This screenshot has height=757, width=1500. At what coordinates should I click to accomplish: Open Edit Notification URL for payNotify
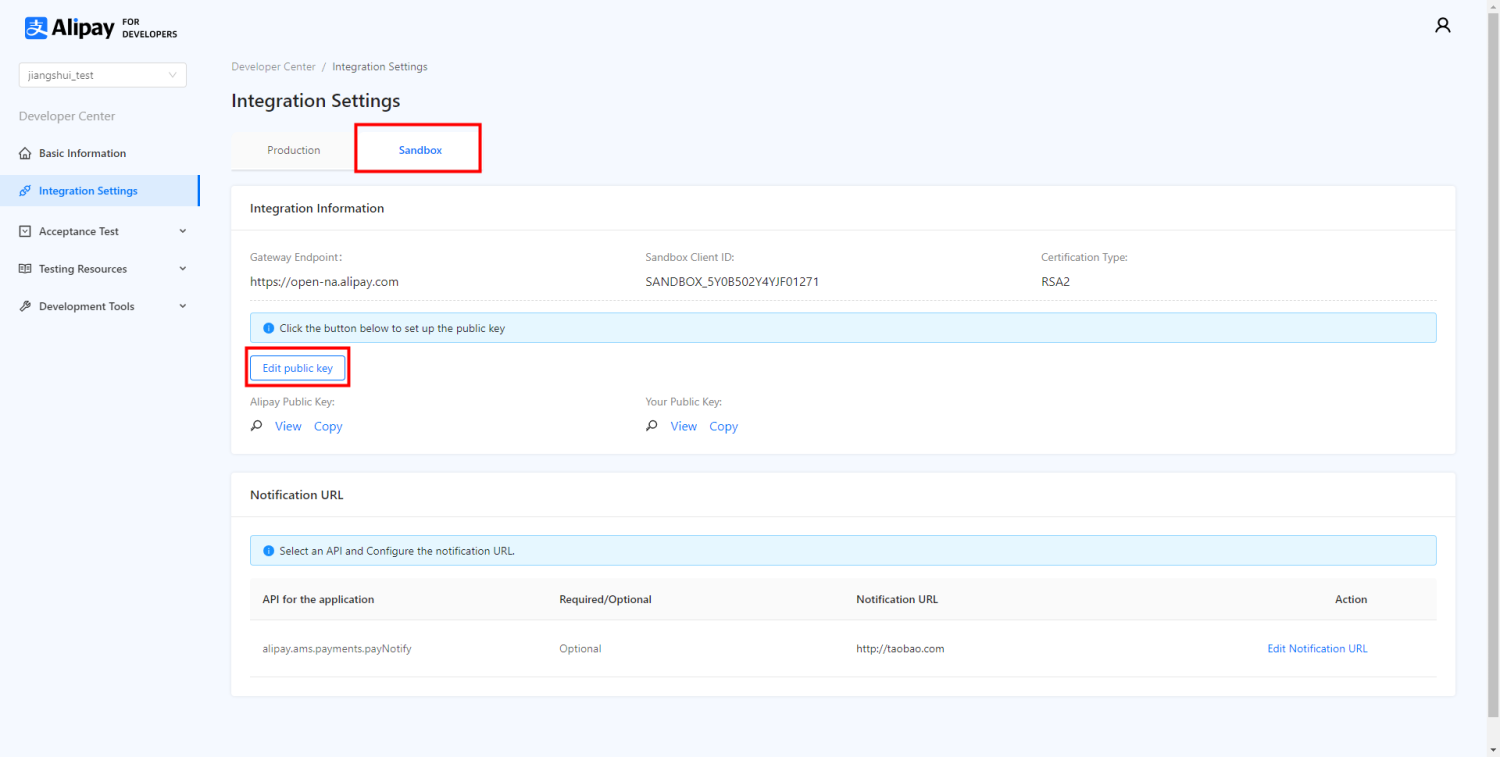(1317, 648)
